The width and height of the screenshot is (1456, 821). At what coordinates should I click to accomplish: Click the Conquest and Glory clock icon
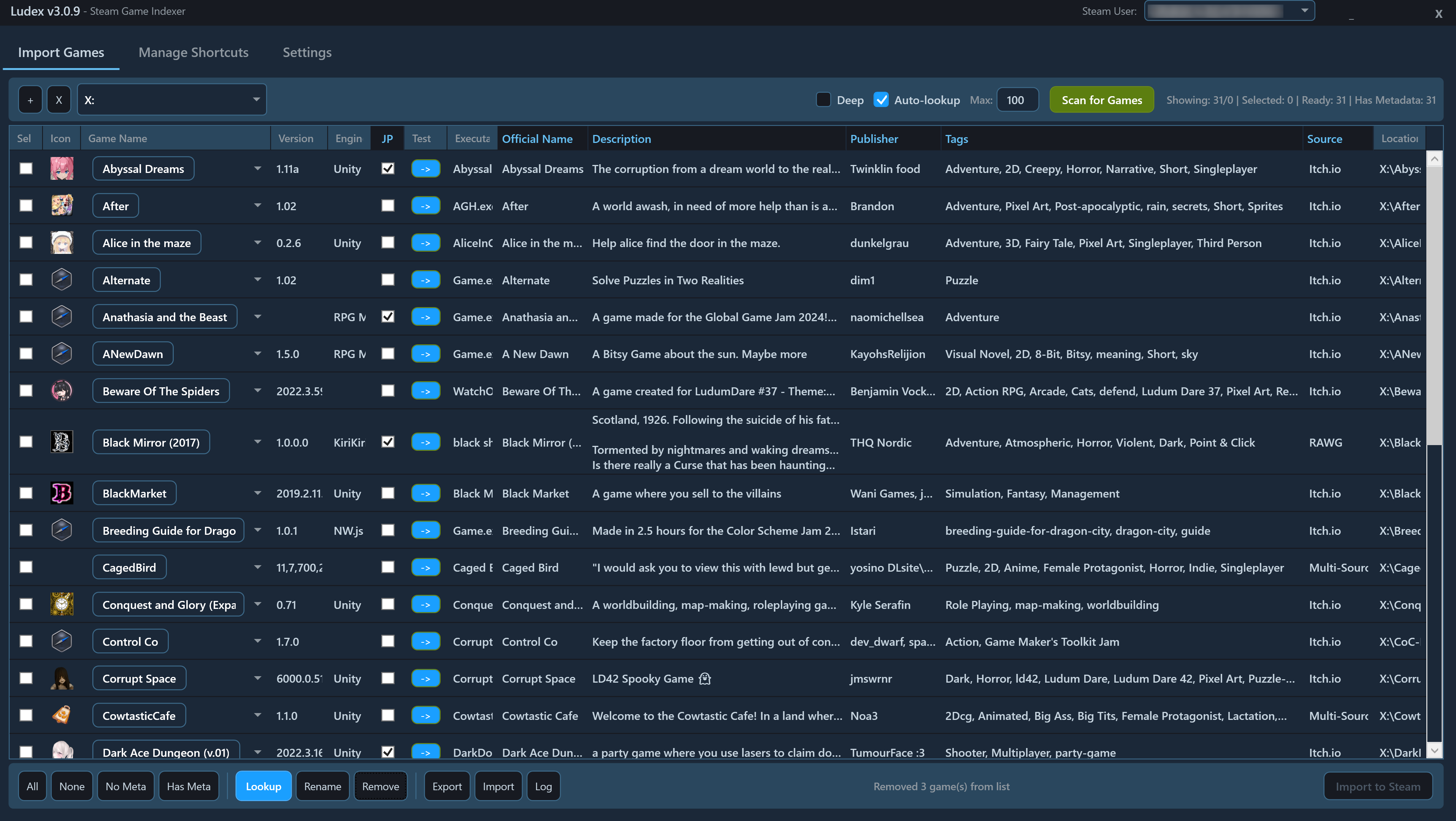62,604
